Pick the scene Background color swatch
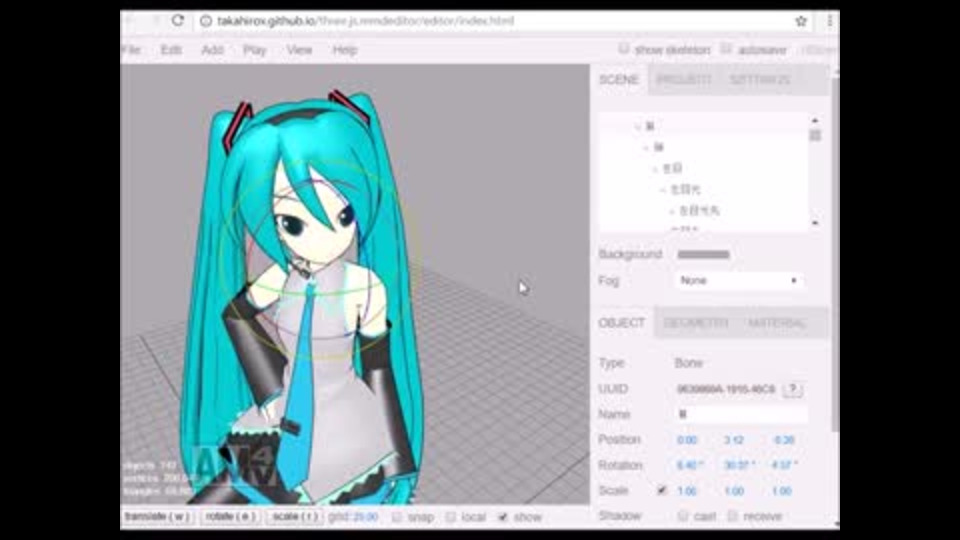 [x=703, y=255]
